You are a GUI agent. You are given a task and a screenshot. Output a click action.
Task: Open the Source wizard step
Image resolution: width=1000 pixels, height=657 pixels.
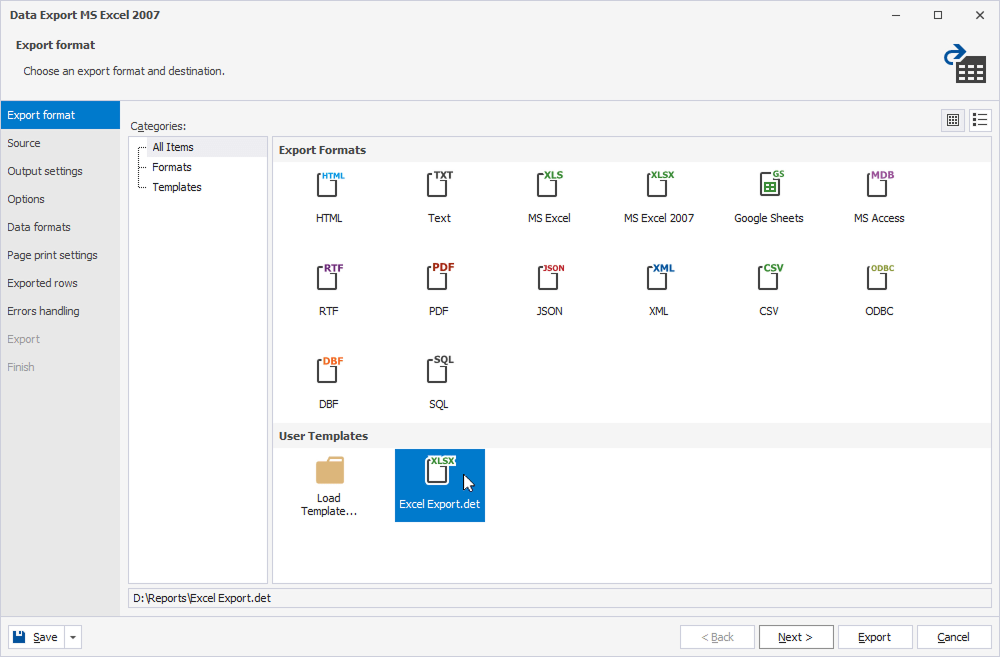(x=60, y=143)
